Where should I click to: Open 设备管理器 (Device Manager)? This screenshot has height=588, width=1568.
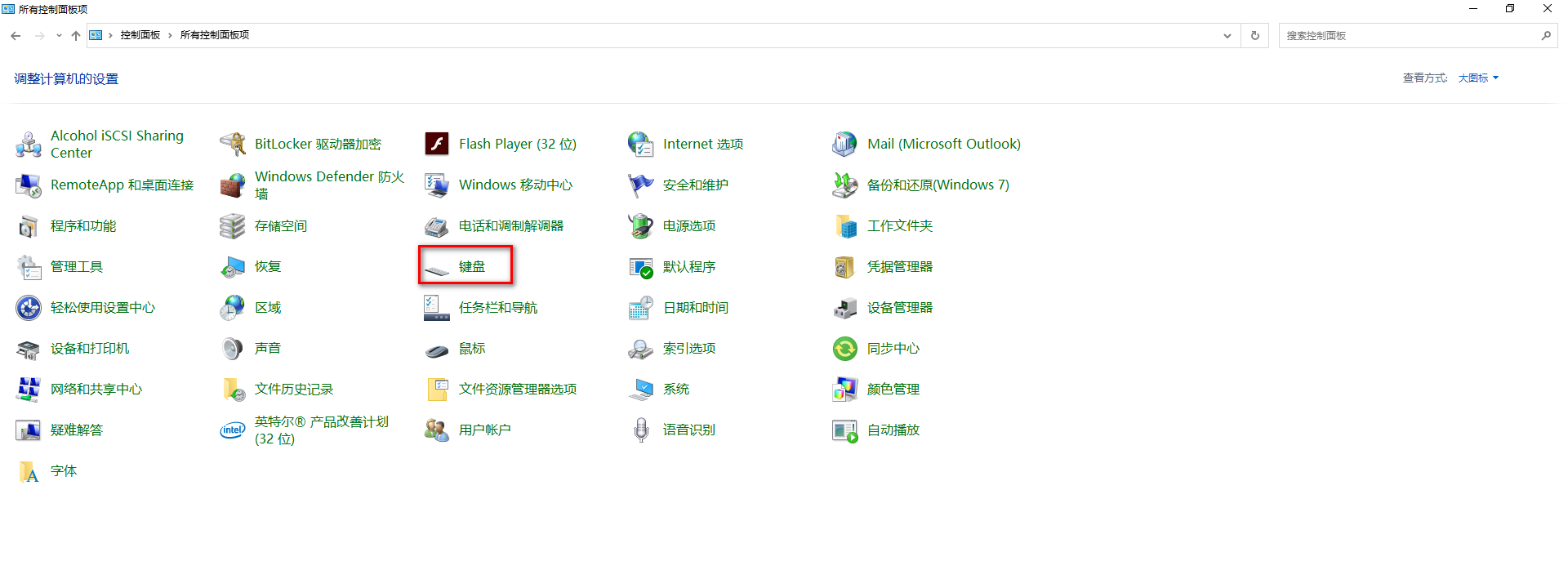click(899, 307)
